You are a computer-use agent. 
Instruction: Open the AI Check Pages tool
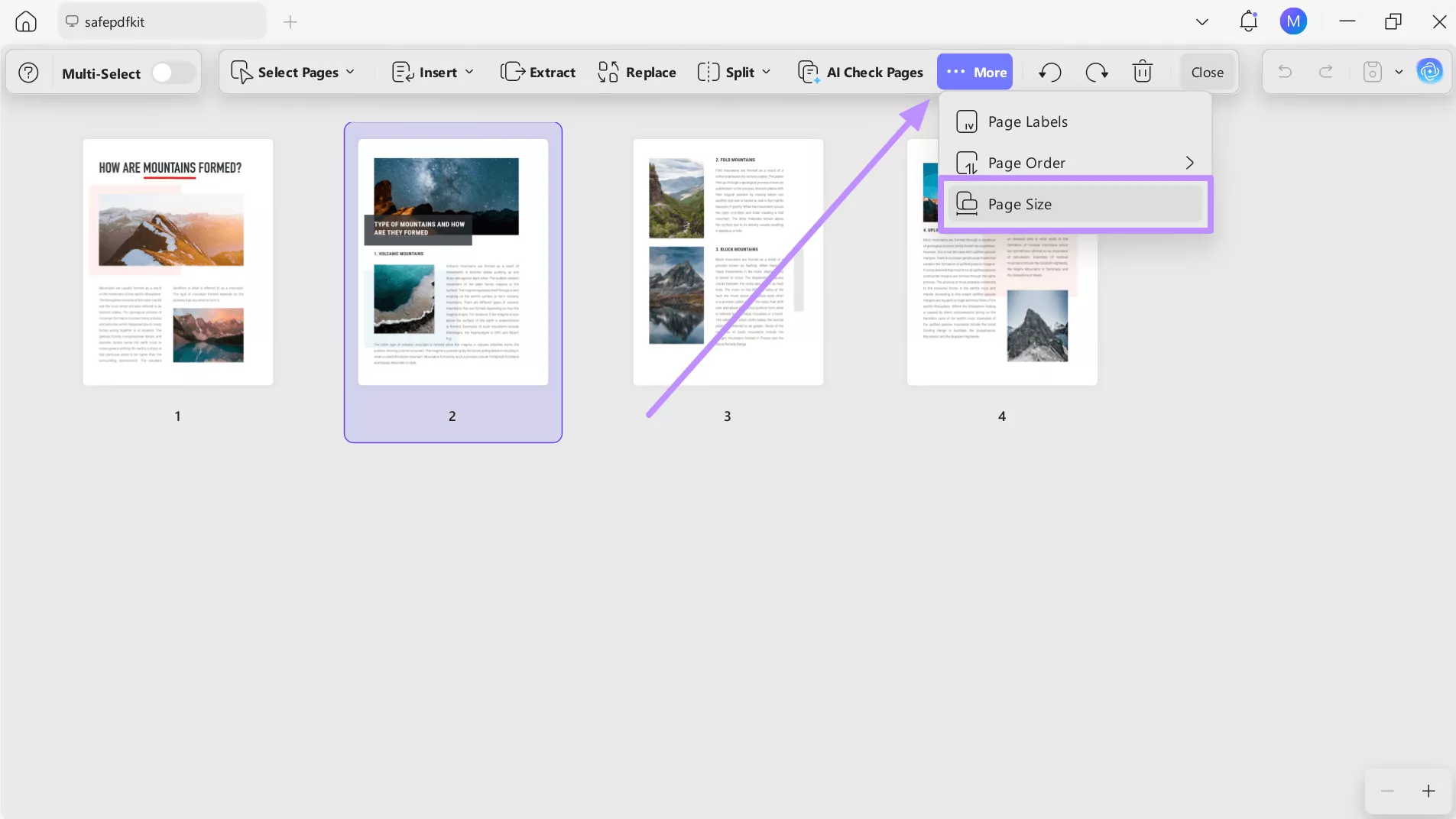(861, 72)
